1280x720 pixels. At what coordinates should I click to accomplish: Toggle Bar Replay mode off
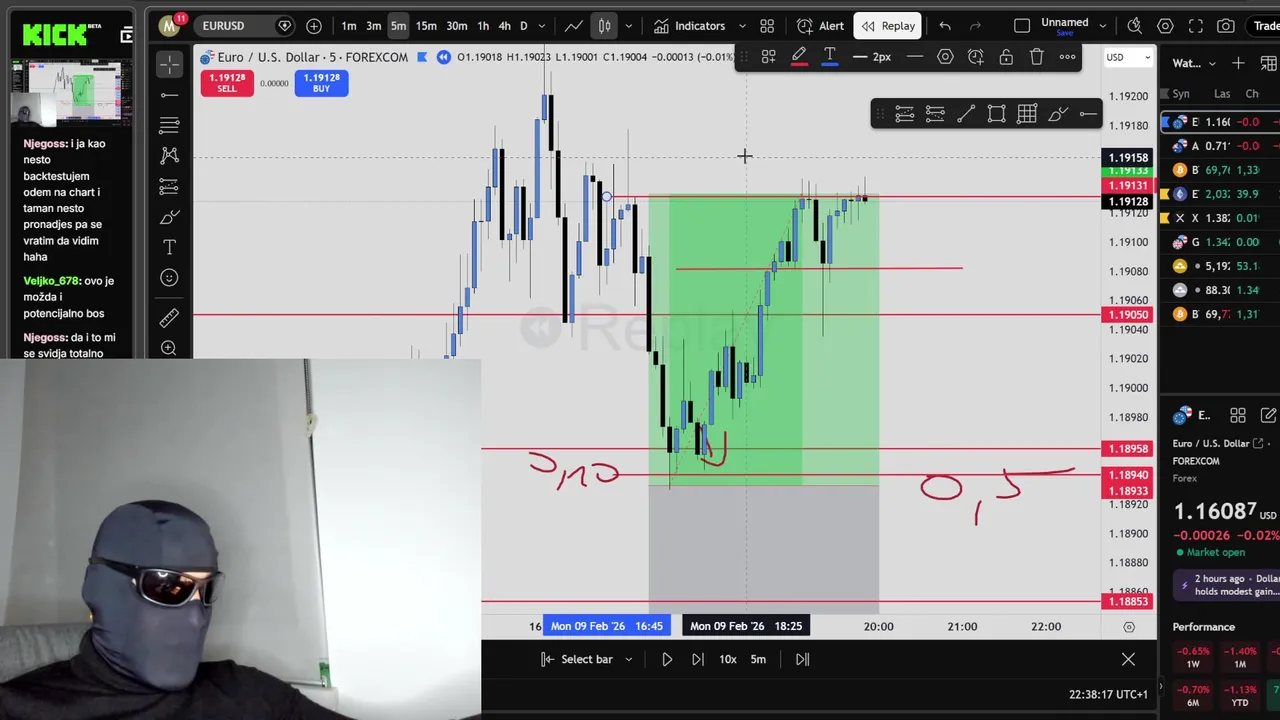tap(888, 26)
